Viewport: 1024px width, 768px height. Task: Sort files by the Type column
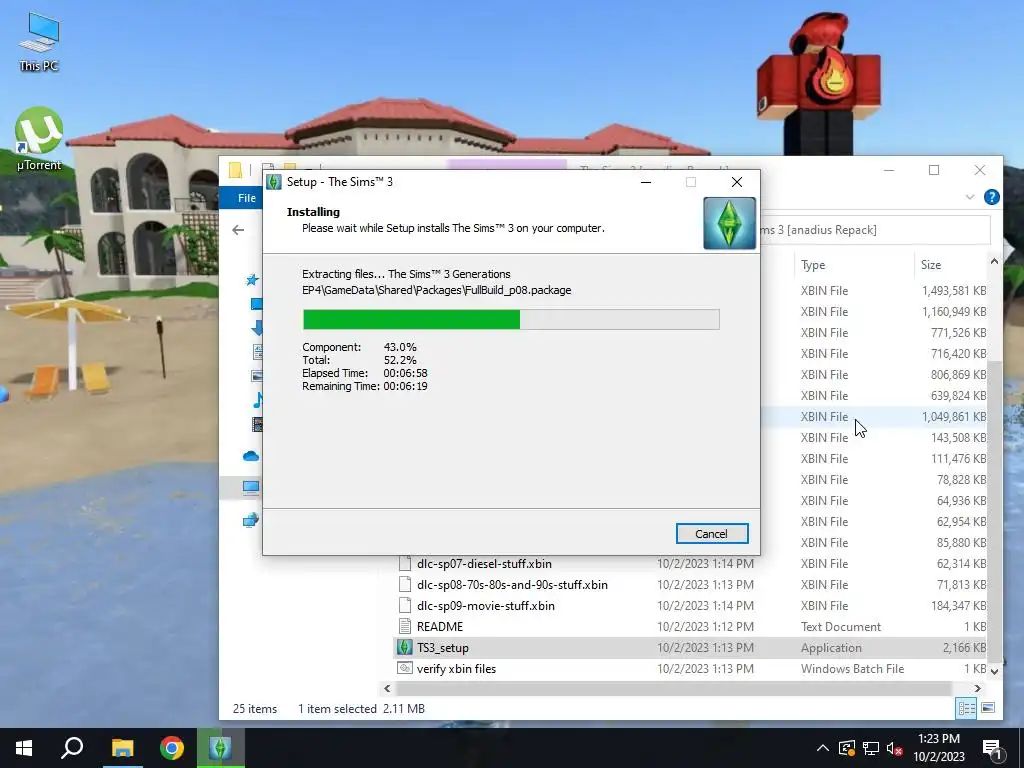(813, 264)
